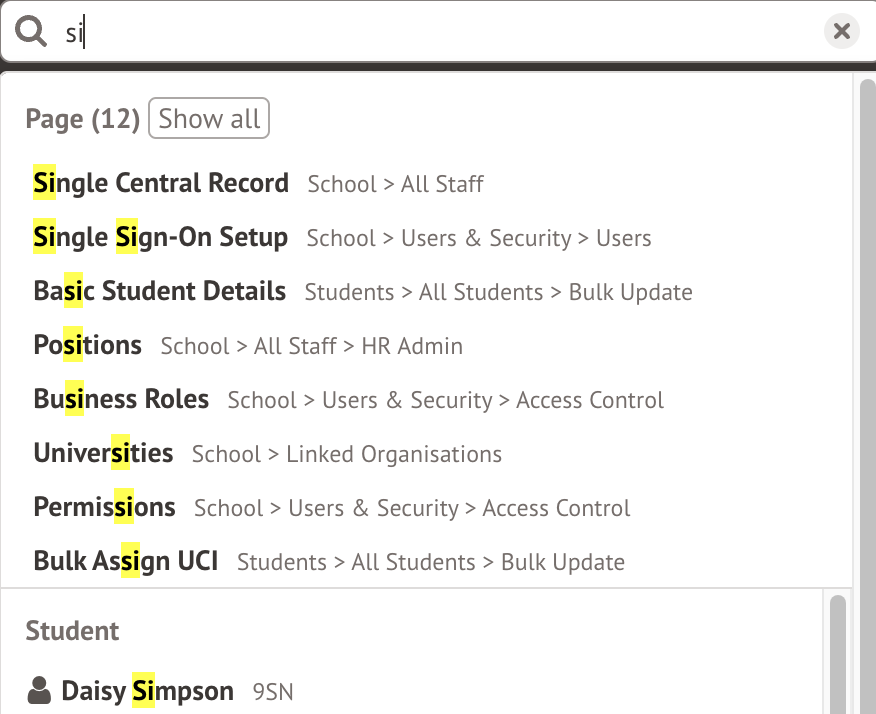
Task: Click the School > All Staff breadcrumb text
Action: (x=394, y=184)
